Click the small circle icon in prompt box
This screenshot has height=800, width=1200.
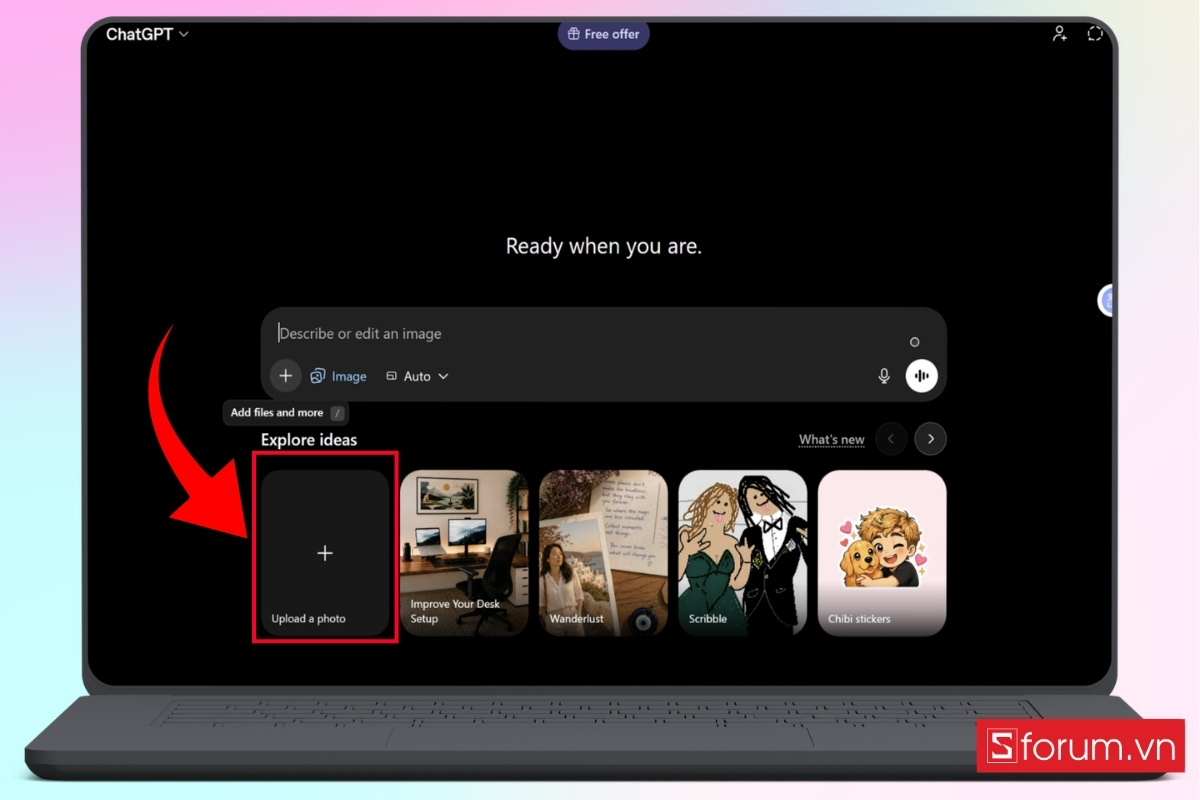[914, 342]
